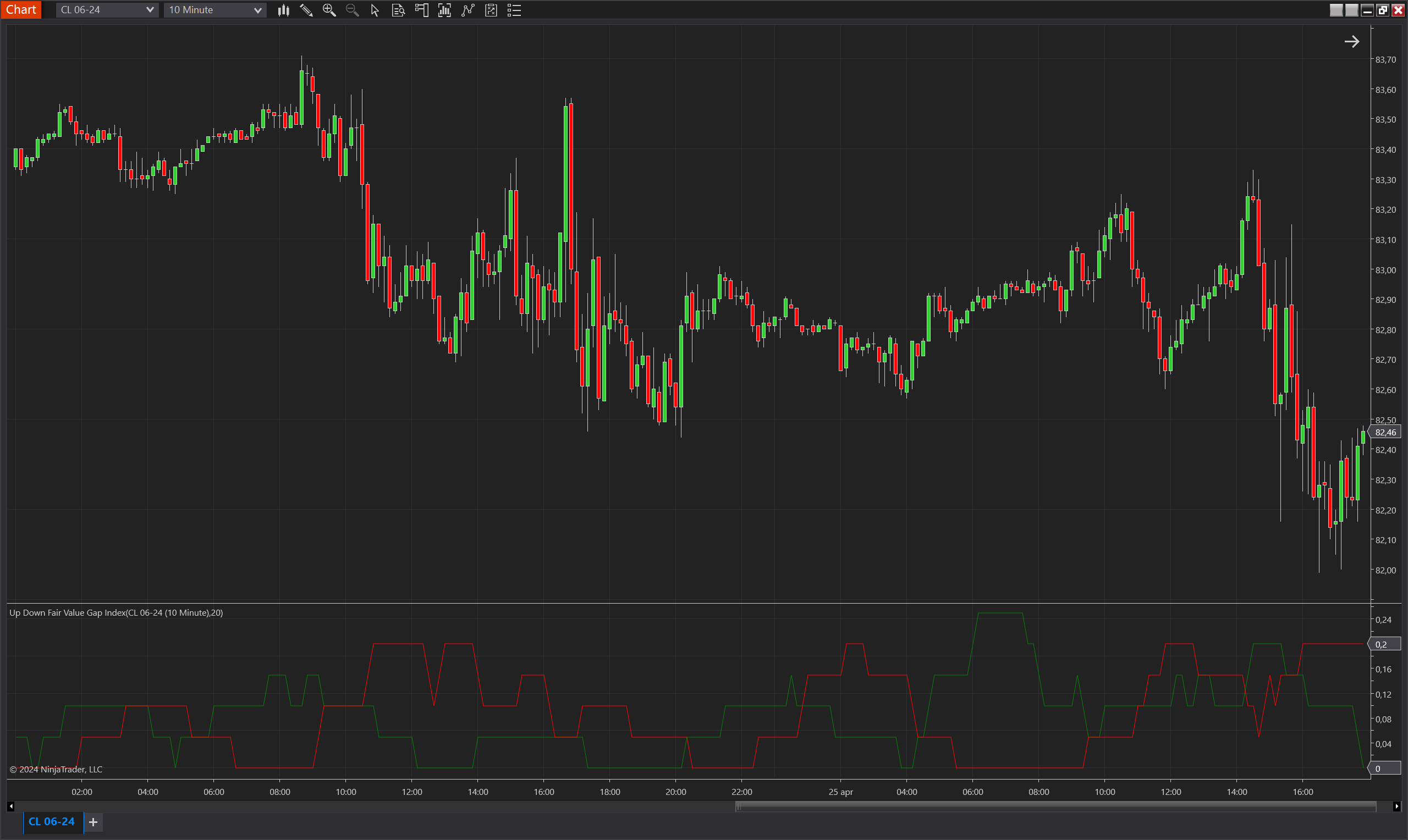Click the 83,00 price axis label
Image resolution: width=1408 pixels, height=840 pixels.
coord(1385,270)
